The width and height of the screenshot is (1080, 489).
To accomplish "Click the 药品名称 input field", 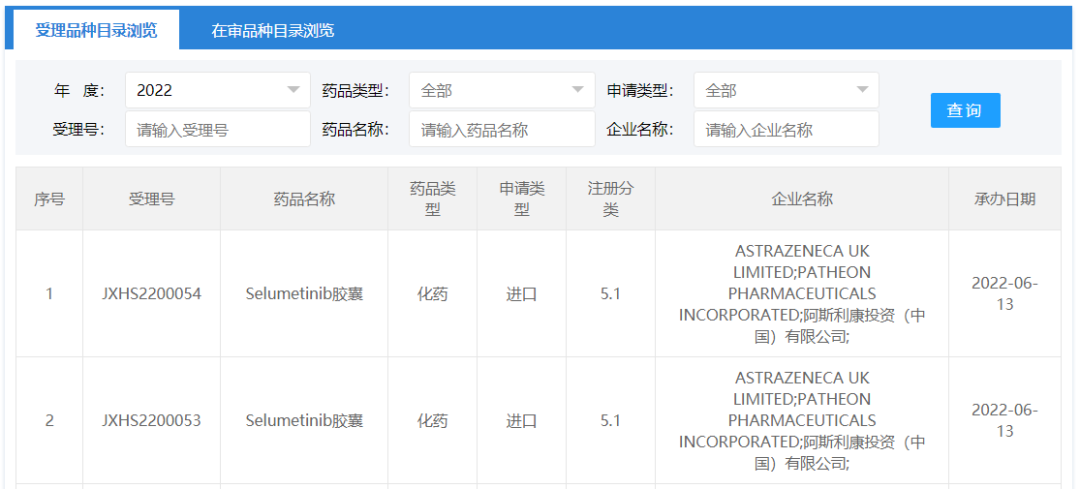I will tap(501, 129).
